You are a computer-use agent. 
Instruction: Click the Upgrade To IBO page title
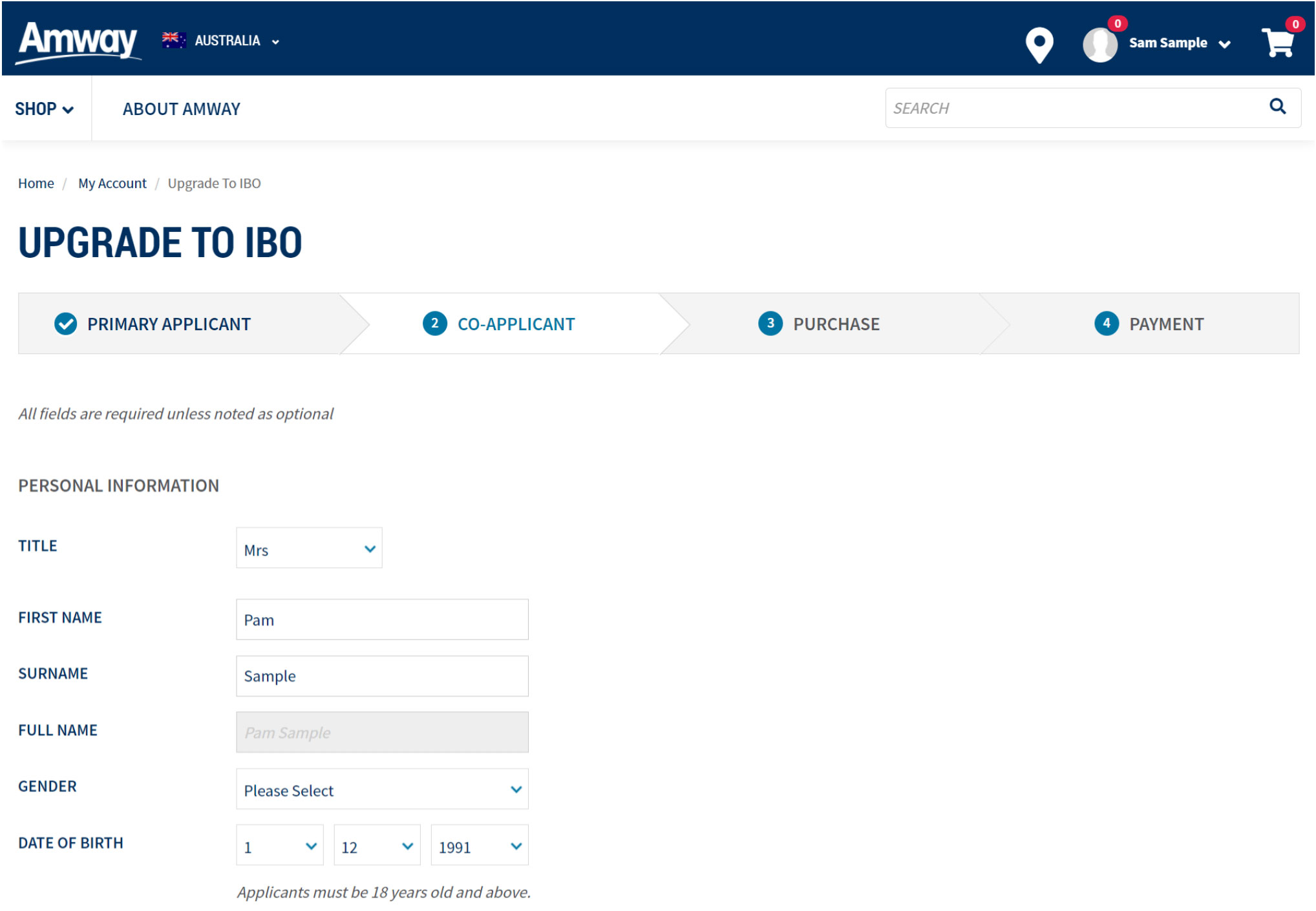(160, 243)
